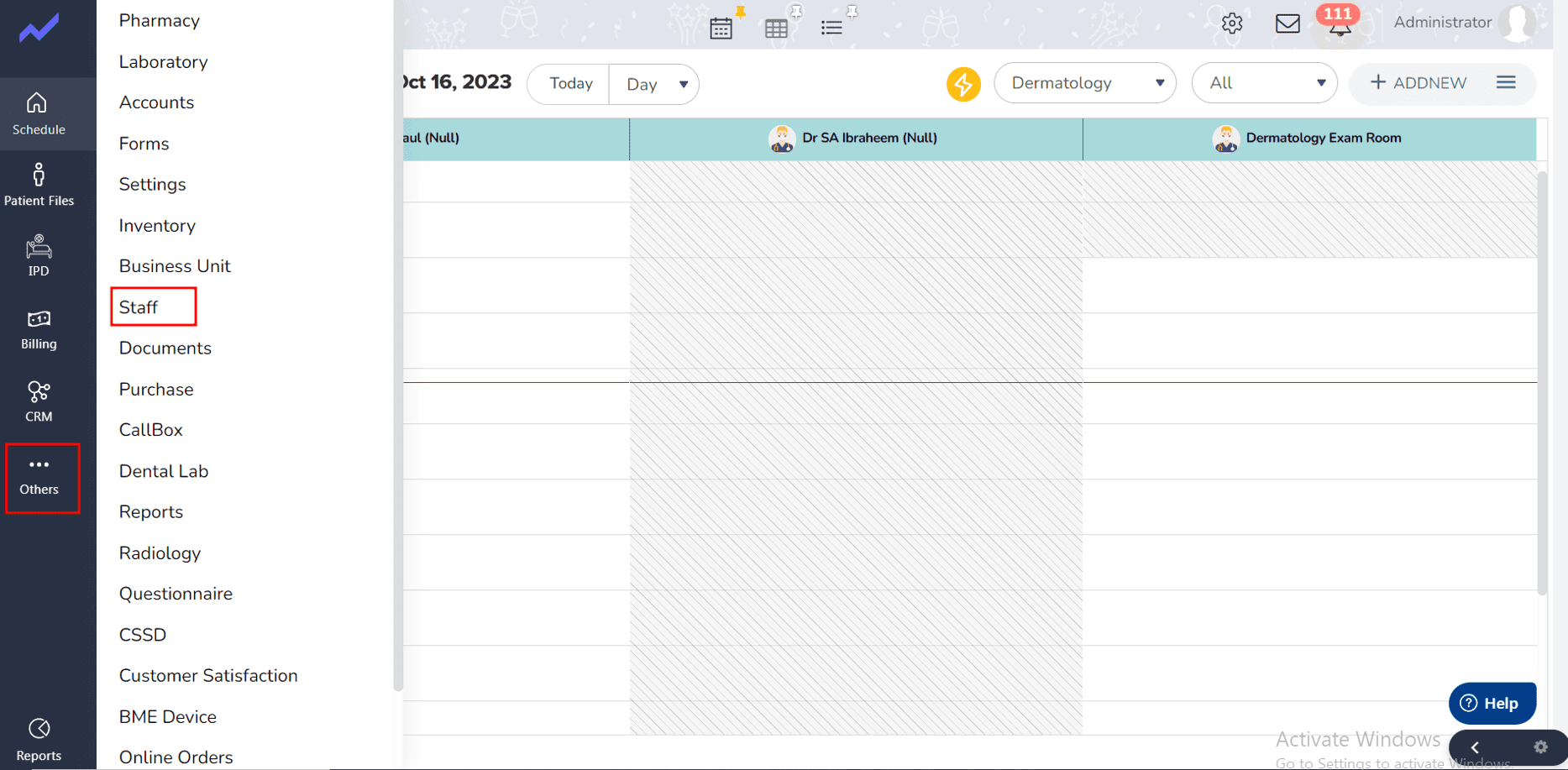
Task: Open the Help button
Action: (1492, 704)
